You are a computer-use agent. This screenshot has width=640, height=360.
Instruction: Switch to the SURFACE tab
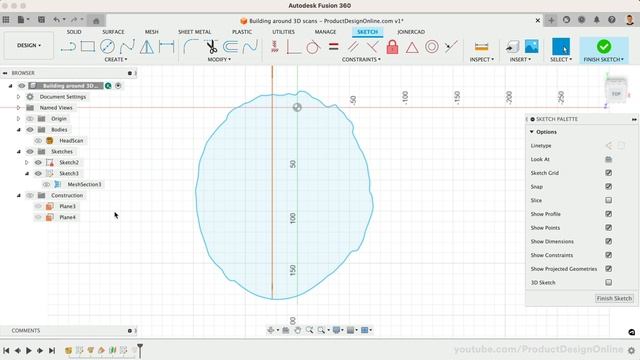113,32
